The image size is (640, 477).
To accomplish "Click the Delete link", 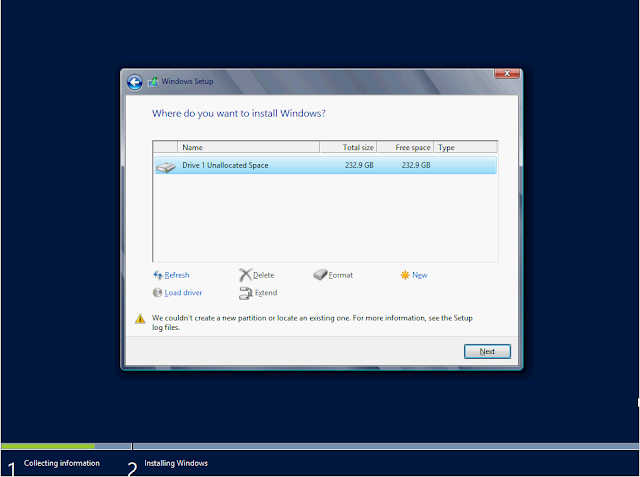I will point(263,275).
